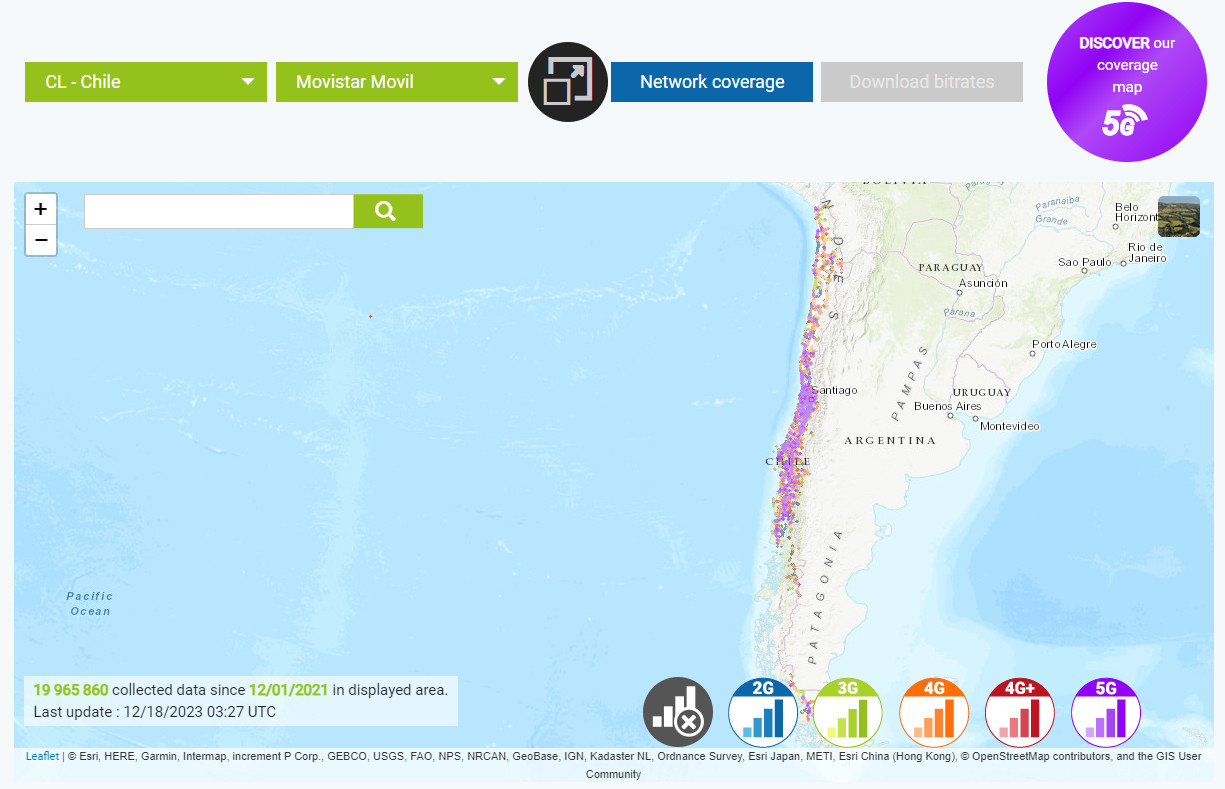Toggle the 4G coverage layer
Screen dimensions: 1225x789
pyautogui.click(x=934, y=712)
